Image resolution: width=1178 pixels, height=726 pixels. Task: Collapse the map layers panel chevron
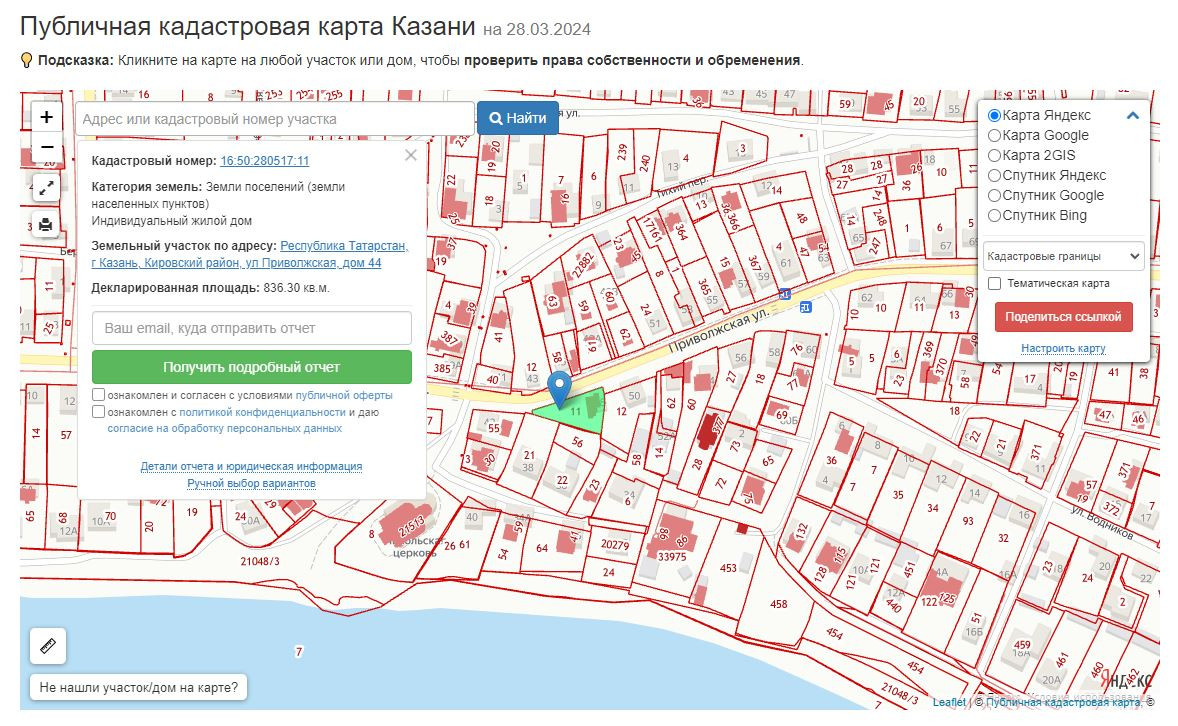coord(1133,115)
